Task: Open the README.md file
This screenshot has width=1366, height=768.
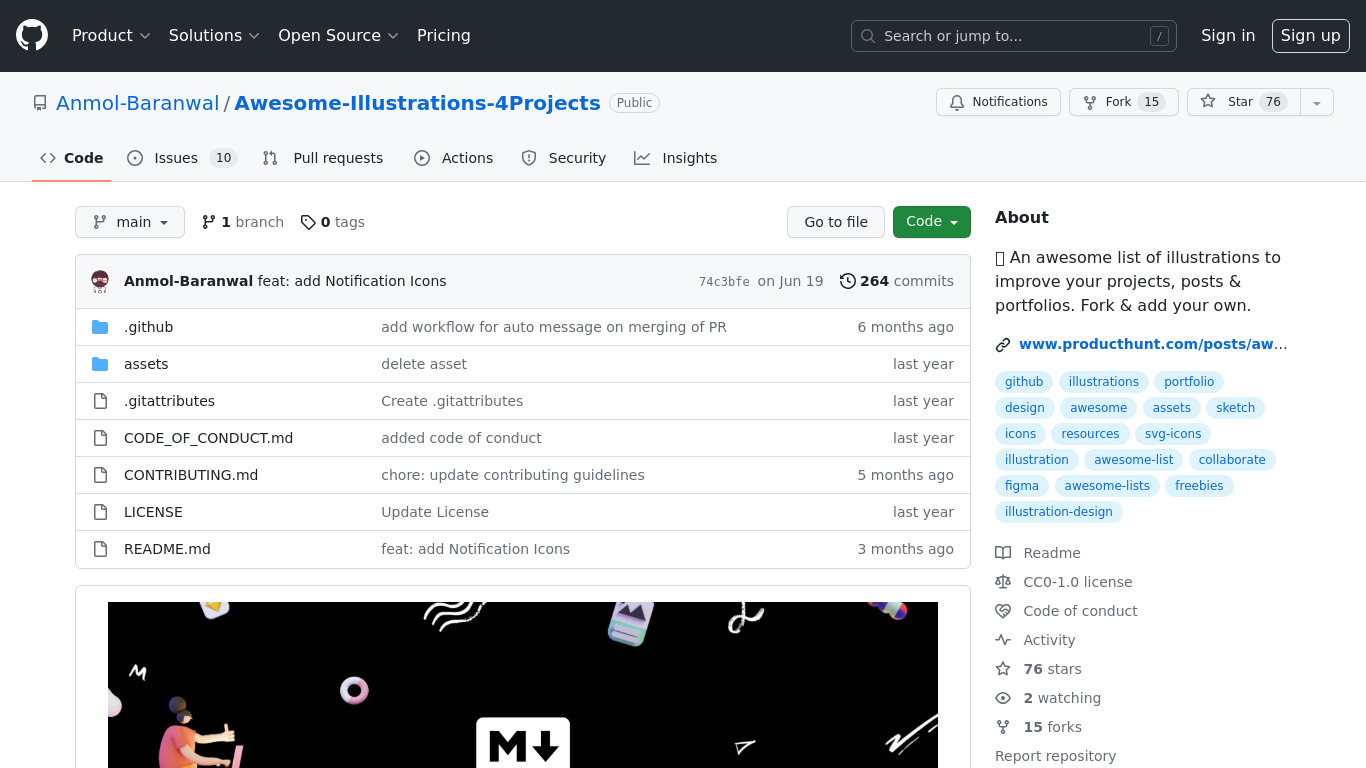Action: [x=167, y=549]
